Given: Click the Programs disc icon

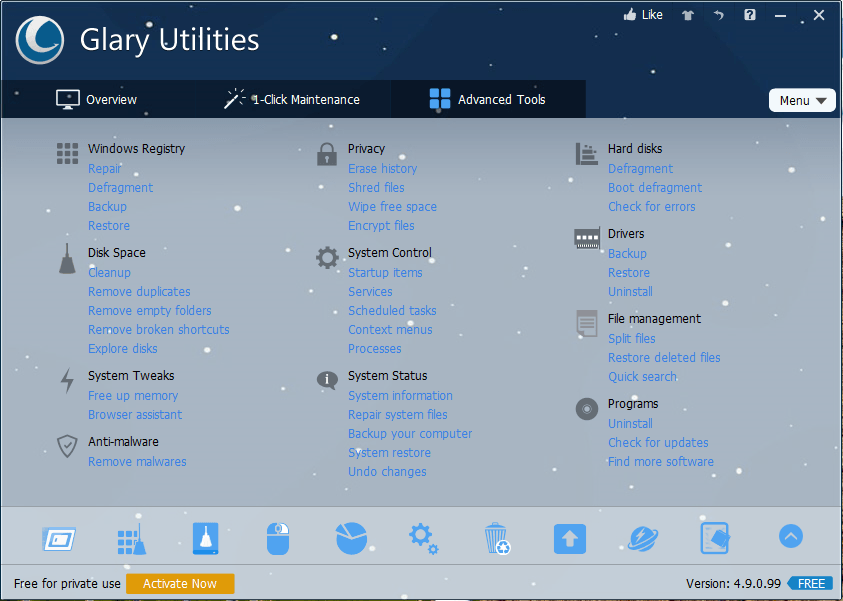Looking at the screenshot, I should coord(587,409).
